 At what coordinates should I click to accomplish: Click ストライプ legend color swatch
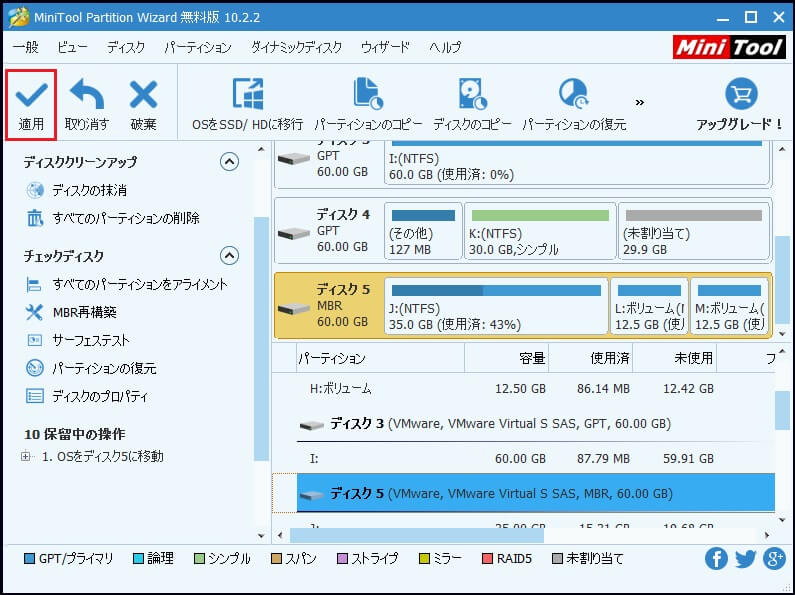[x=342, y=559]
